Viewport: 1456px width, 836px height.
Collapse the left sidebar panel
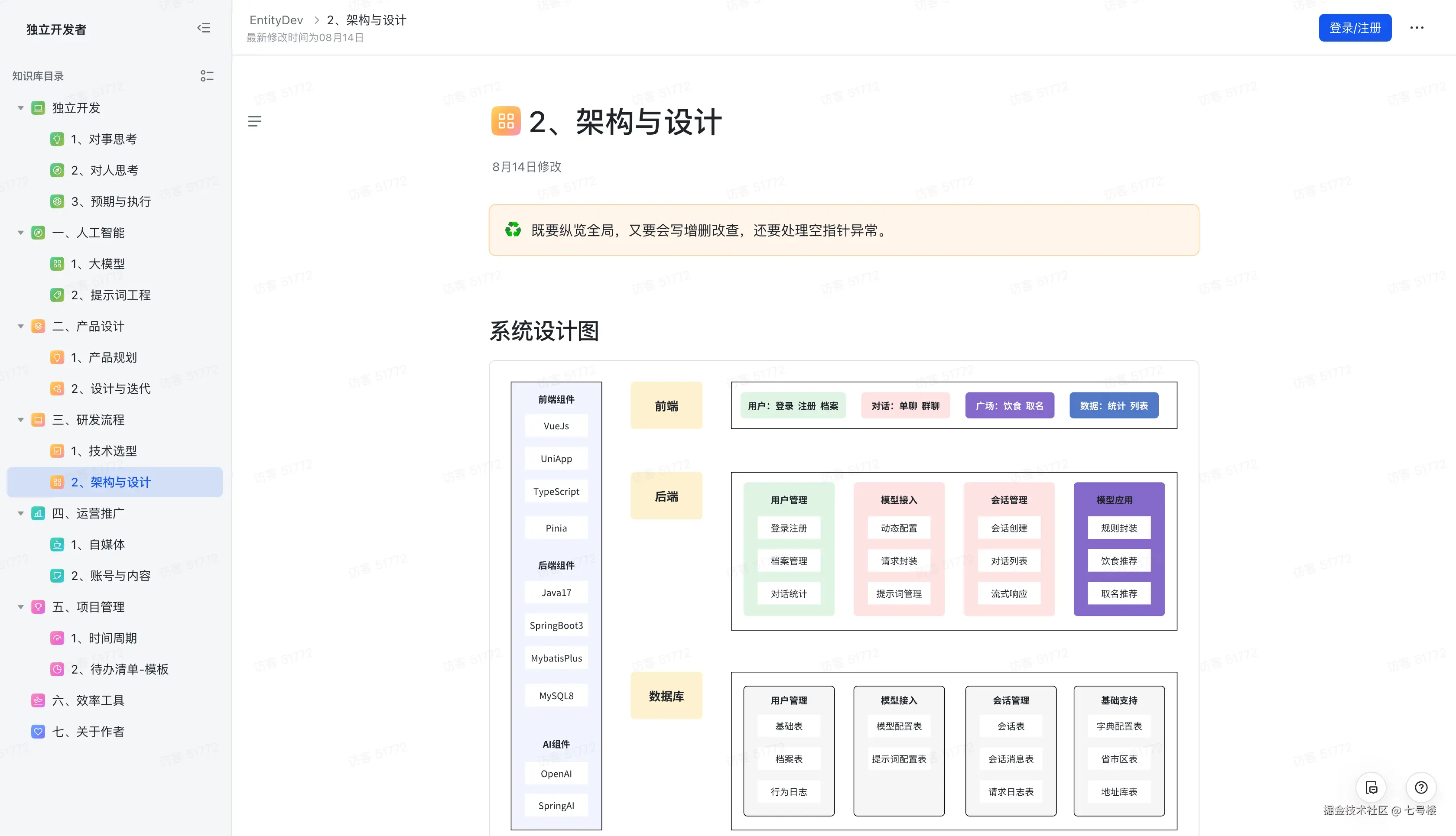coord(204,28)
